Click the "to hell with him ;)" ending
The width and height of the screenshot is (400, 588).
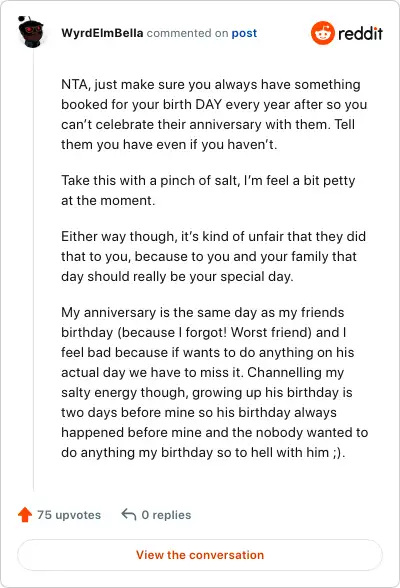[290, 452]
